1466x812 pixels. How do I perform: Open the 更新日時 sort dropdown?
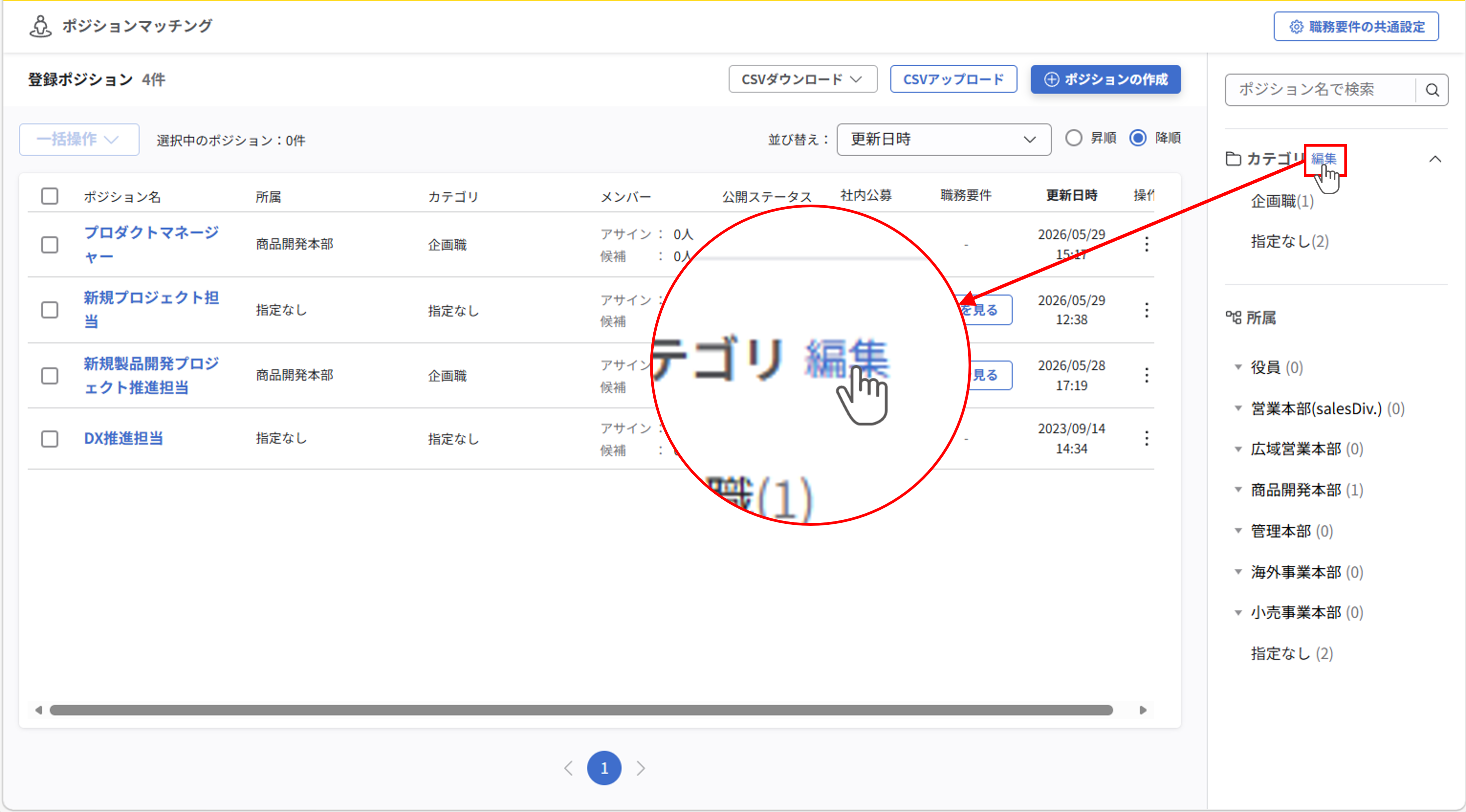click(944, 139)
